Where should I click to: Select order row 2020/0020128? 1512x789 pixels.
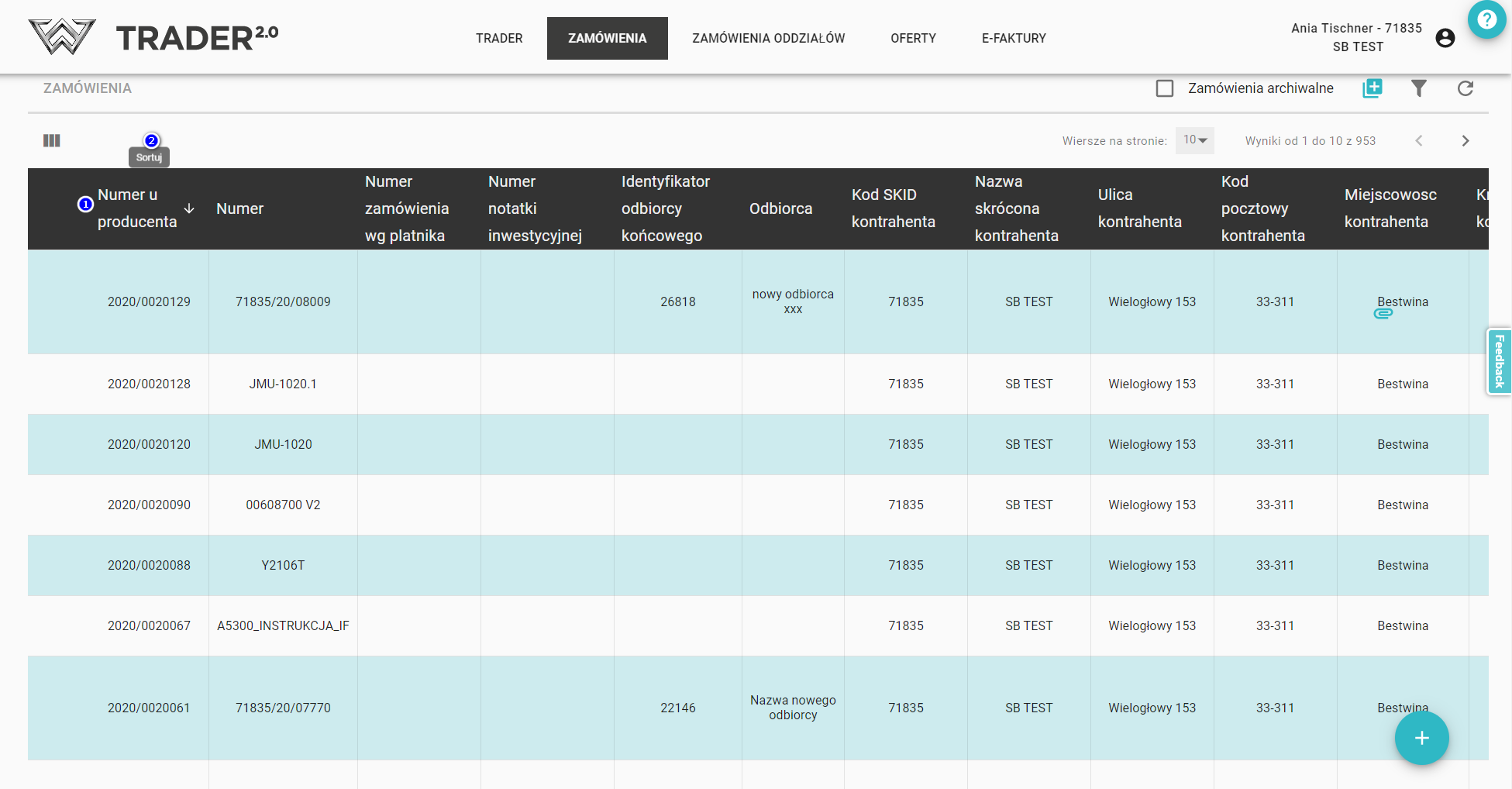click(x=149, y=384)
